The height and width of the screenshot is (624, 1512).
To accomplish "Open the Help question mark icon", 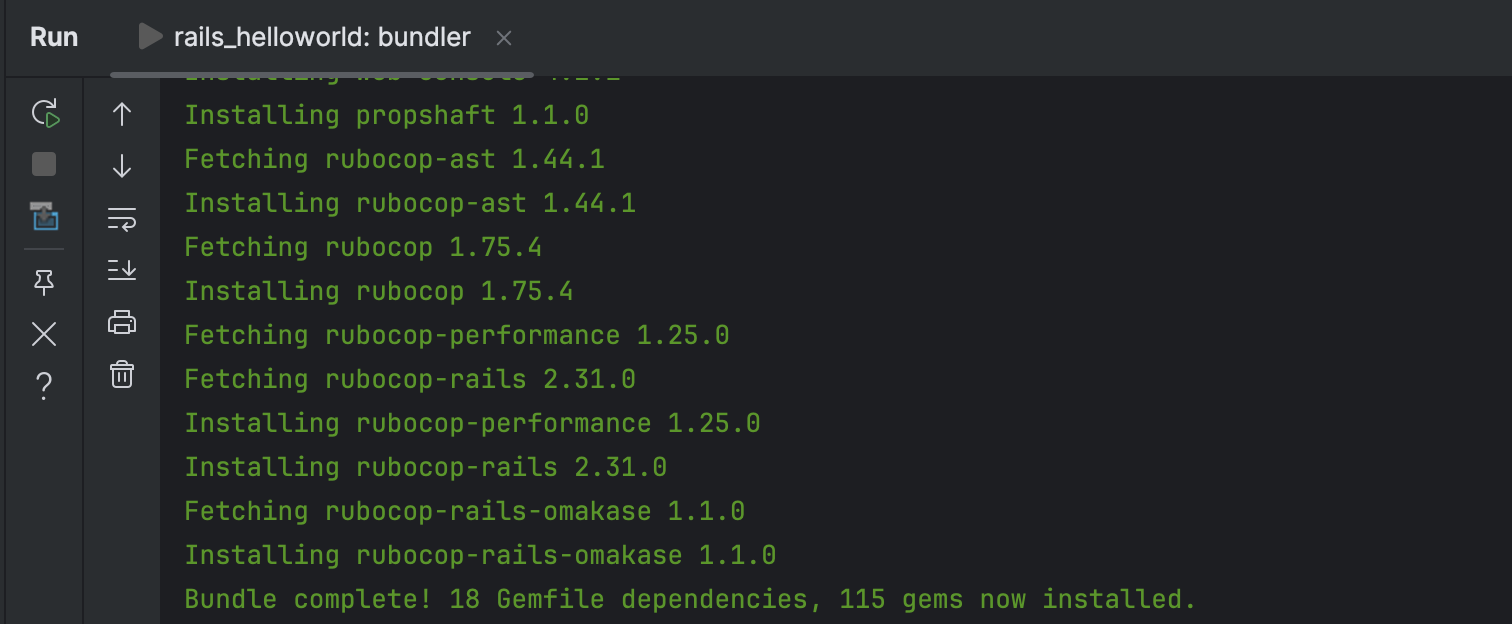I will 44,385.
